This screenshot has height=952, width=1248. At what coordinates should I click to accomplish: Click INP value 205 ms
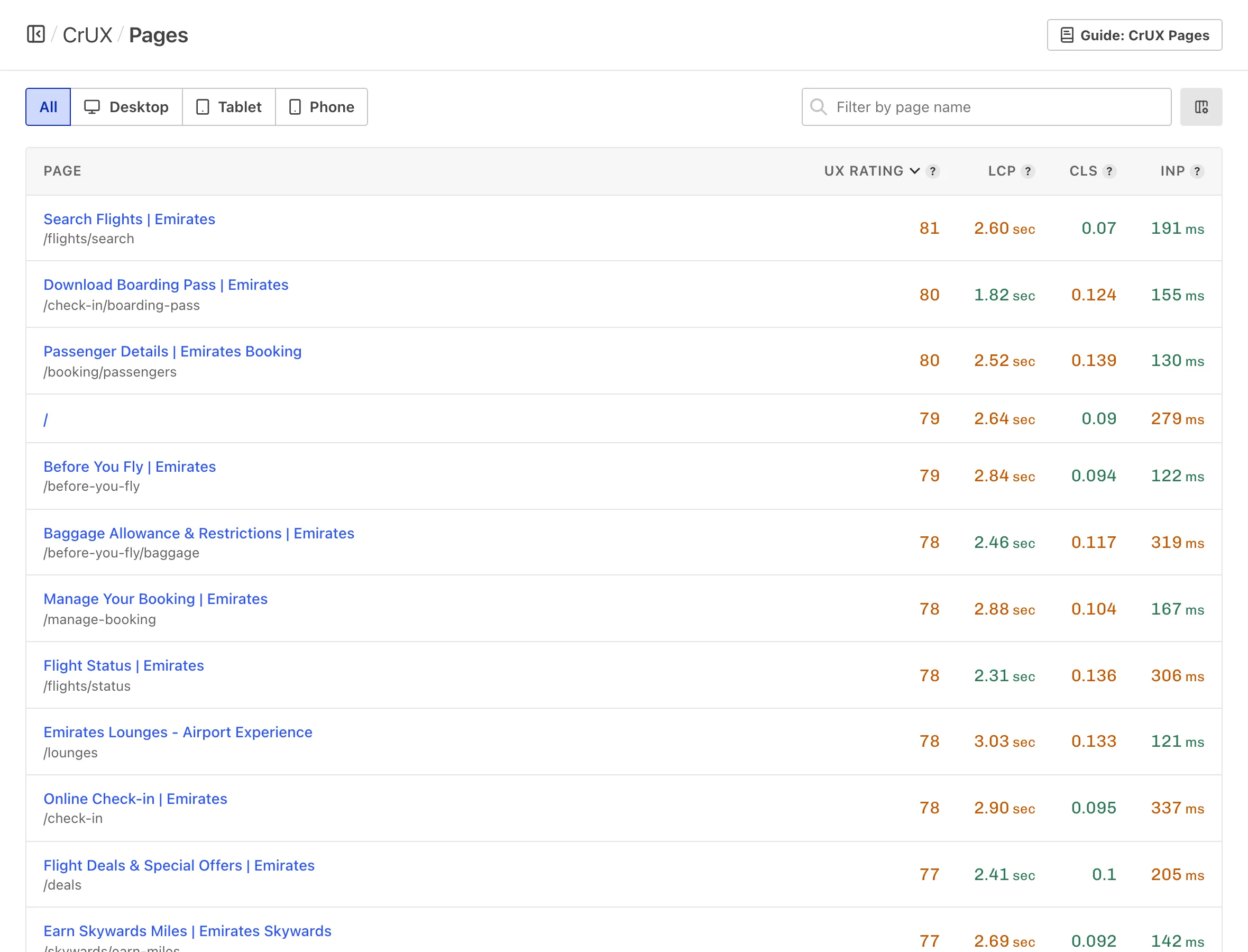click(1177, 874)
